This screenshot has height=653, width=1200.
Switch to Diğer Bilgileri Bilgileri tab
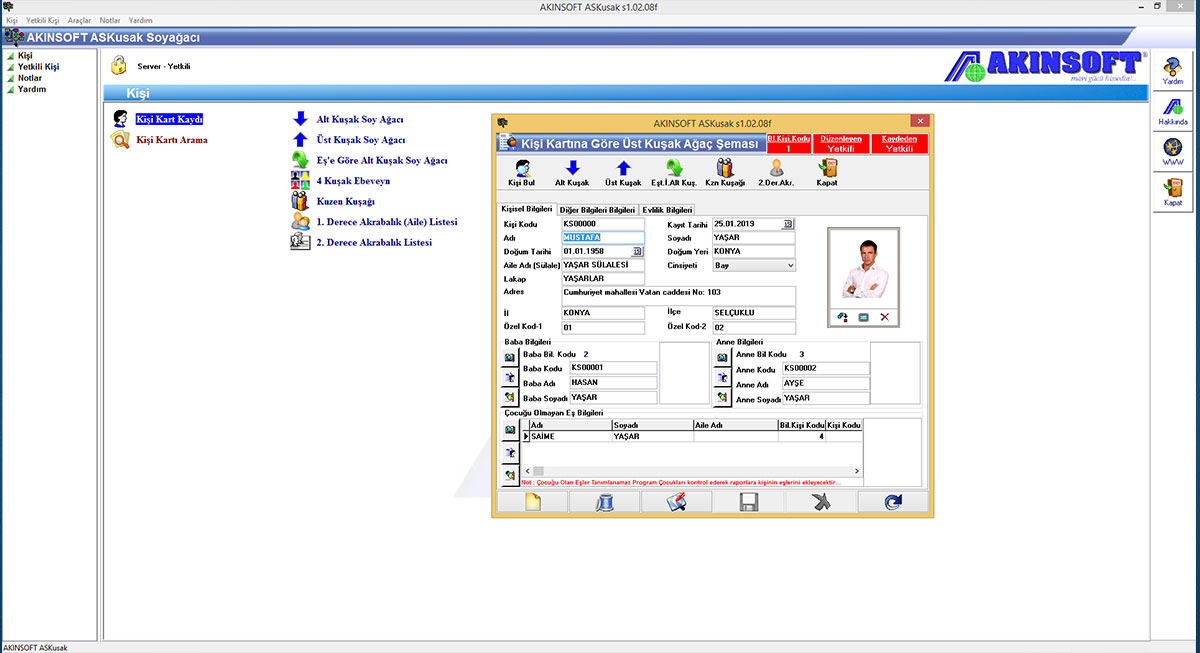[x=598, y=210]
